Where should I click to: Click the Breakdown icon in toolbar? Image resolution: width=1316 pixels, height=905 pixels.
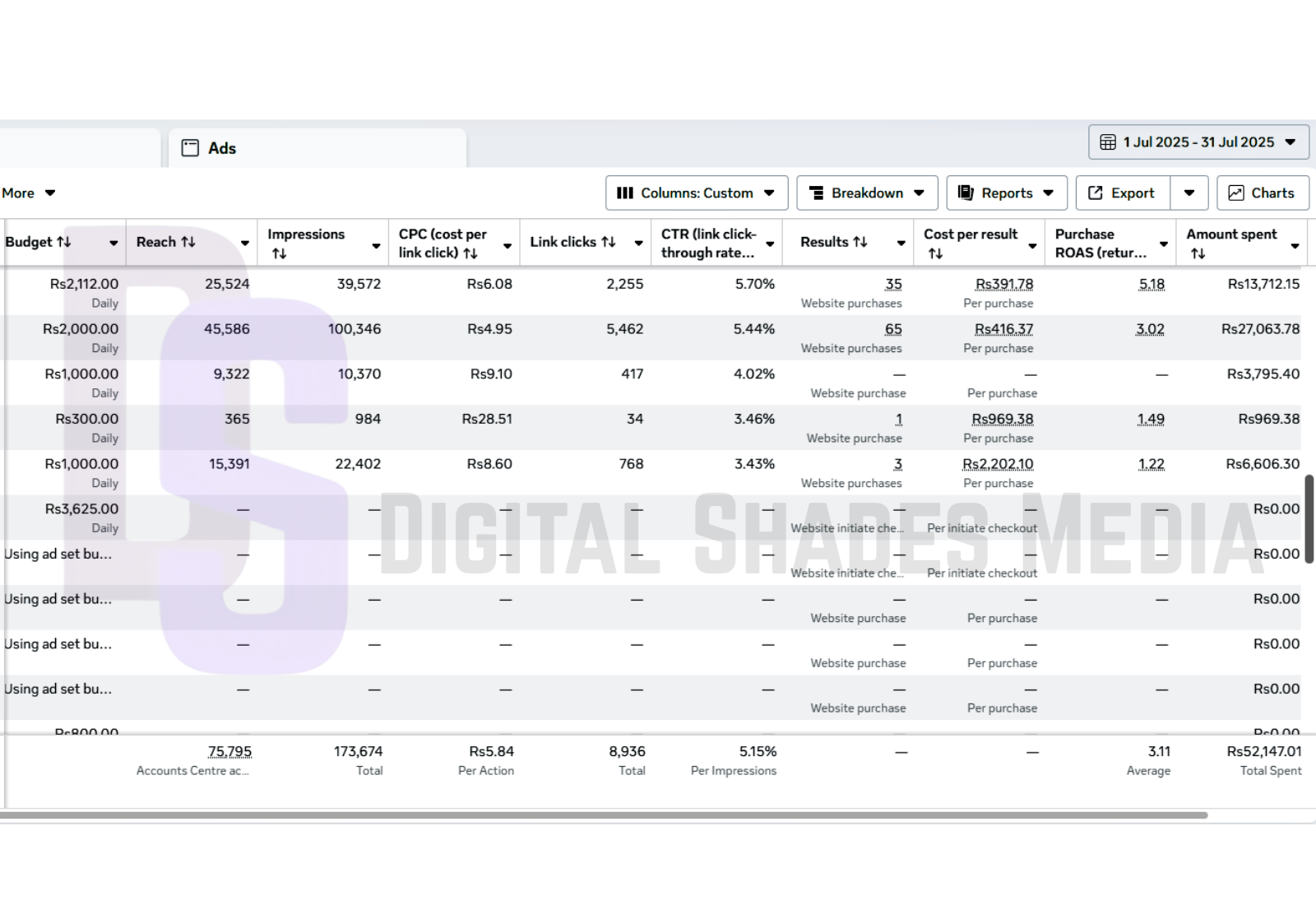coord(817,193)
